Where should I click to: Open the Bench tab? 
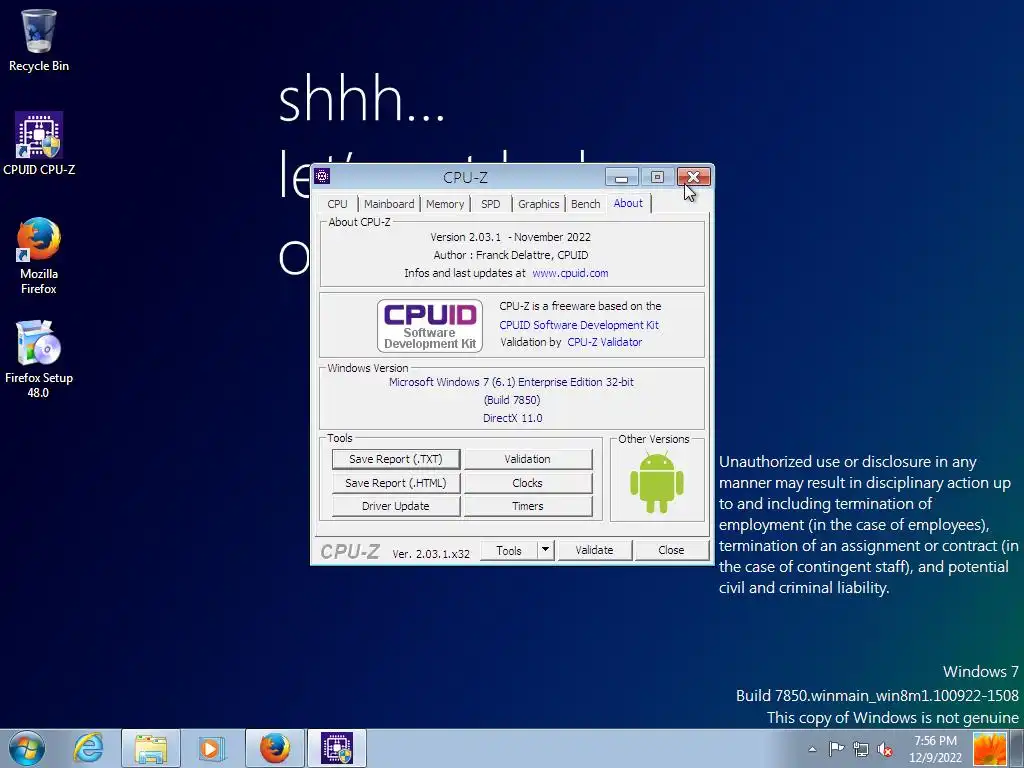click(586, 204)
